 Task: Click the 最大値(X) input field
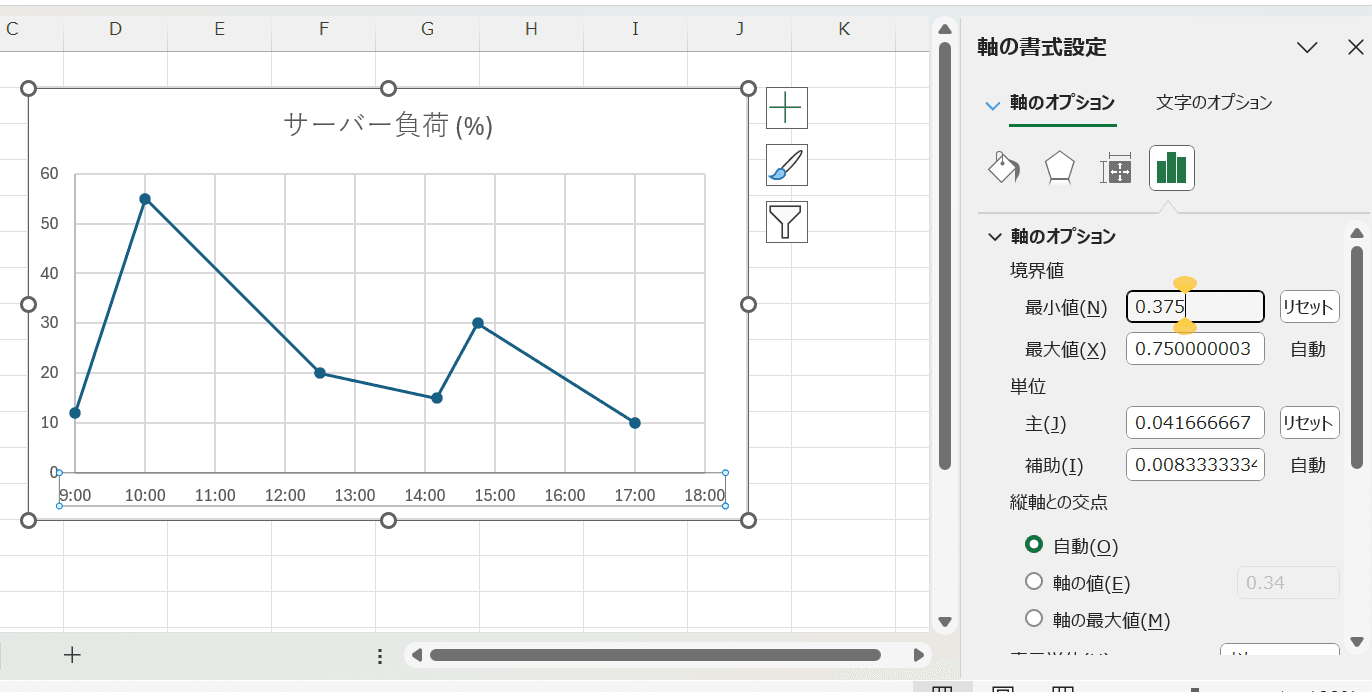[x=1195, y=349]
